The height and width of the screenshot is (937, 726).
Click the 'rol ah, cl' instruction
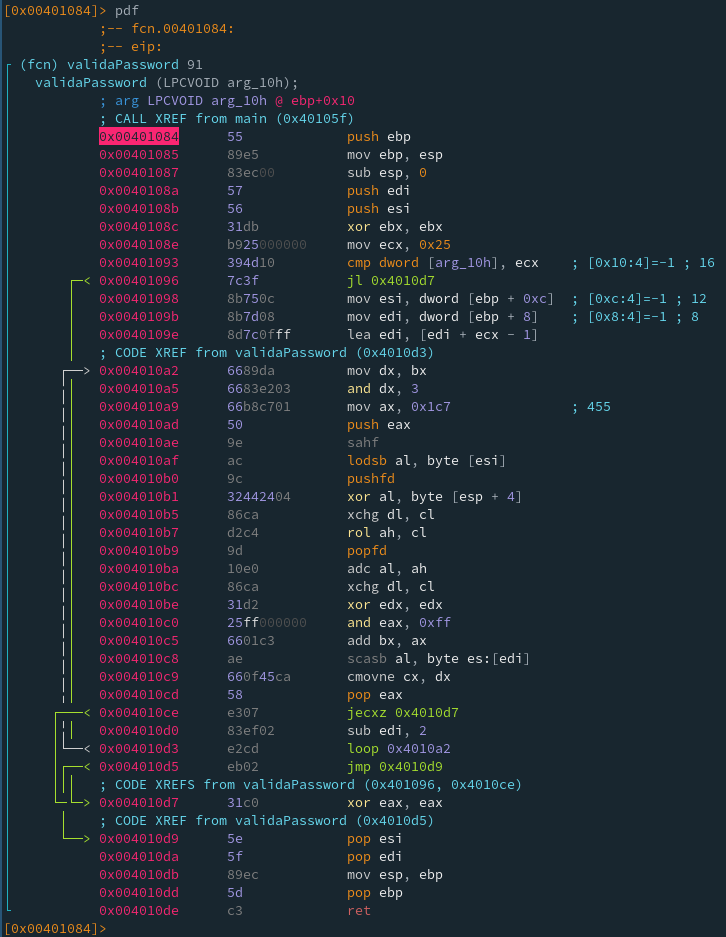[x=387, y=532]
